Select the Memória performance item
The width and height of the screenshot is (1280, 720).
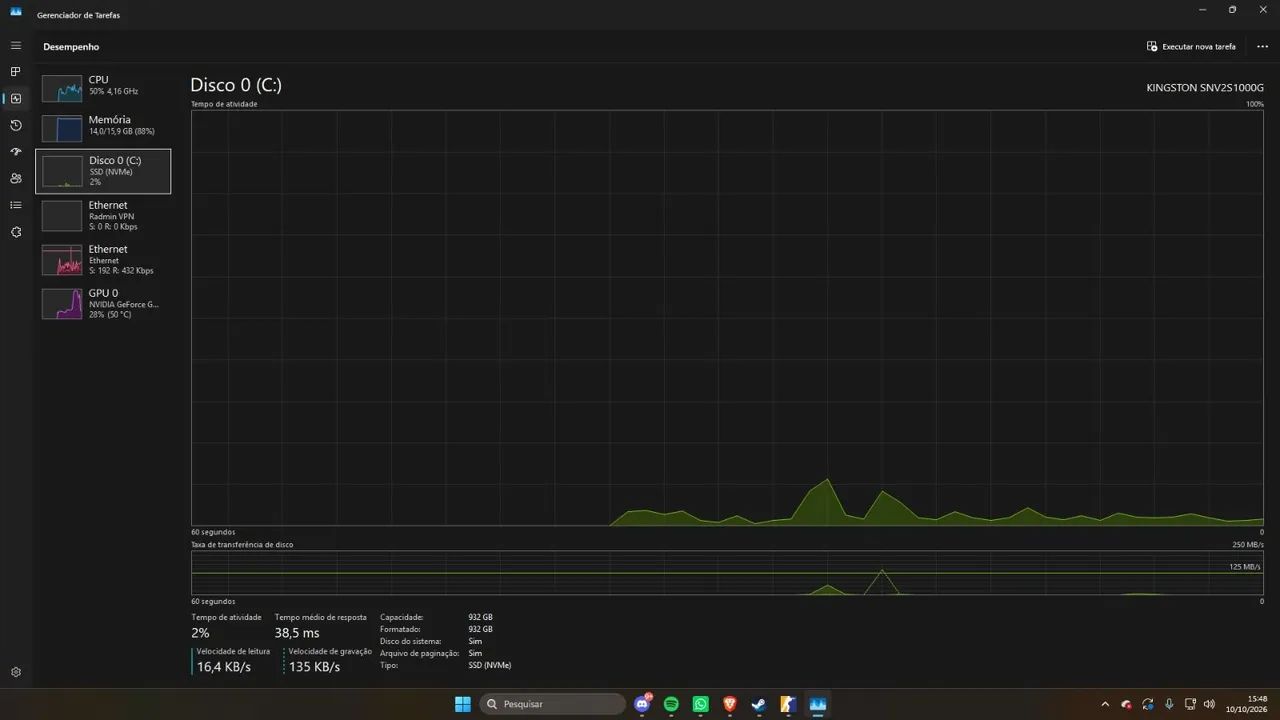click(103, 126)
